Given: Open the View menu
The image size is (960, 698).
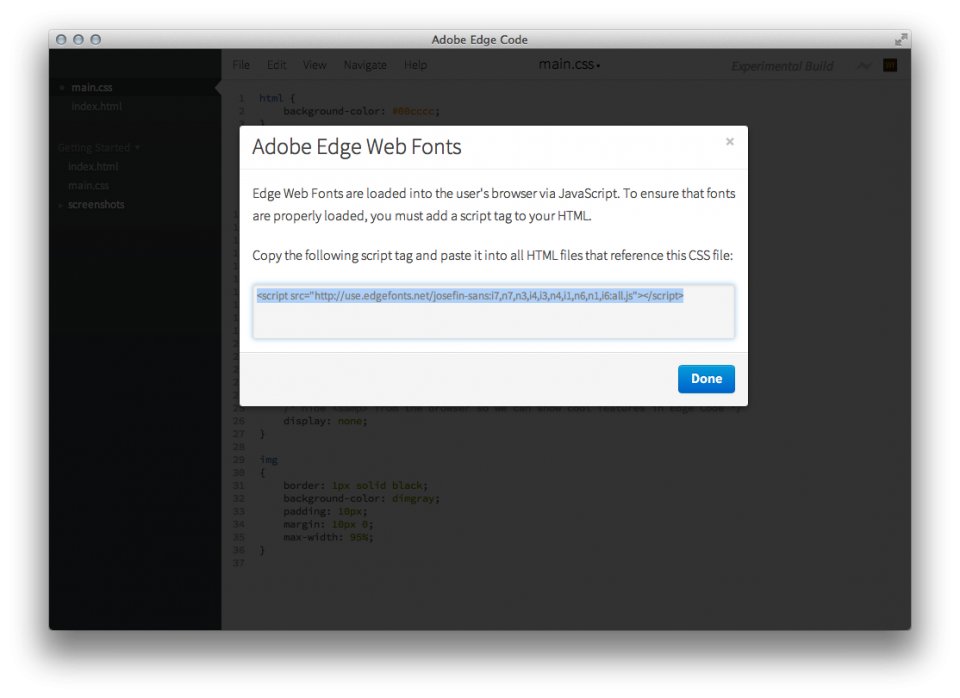Looking at the screenshot, I should (x=314, y=65).
